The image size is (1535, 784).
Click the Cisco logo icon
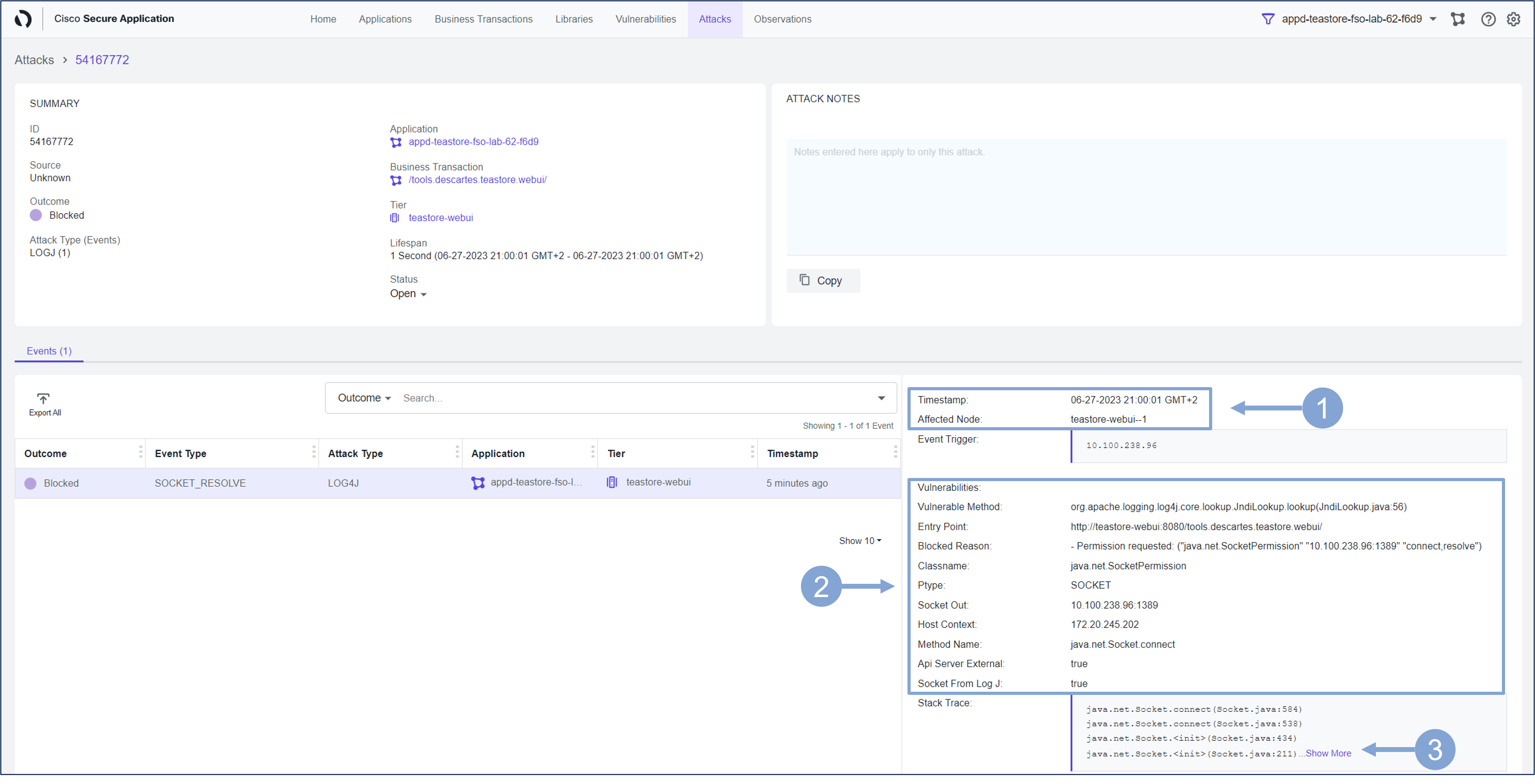click(x=23, y=19)
